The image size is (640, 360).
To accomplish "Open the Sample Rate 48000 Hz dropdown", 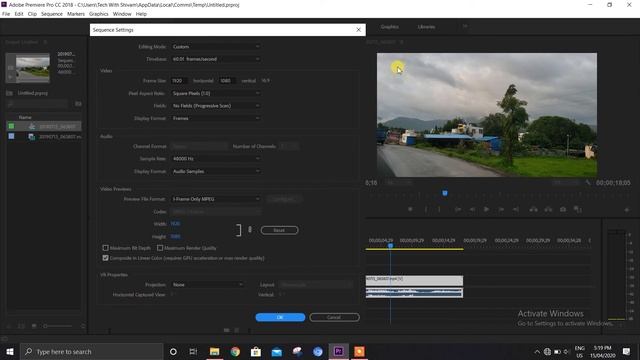I will pyautogui.click(x=216, y=159).
